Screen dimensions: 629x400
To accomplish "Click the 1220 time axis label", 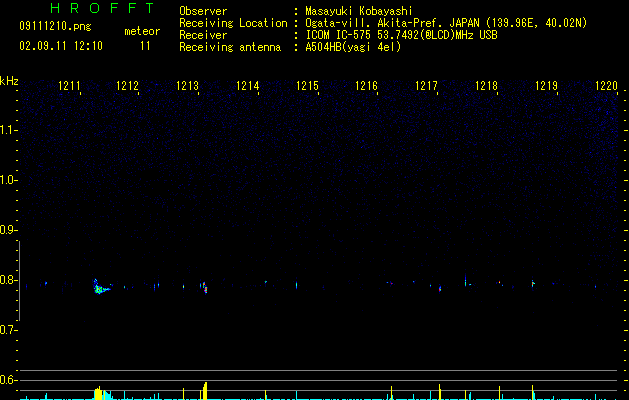I will pos(606,86).
